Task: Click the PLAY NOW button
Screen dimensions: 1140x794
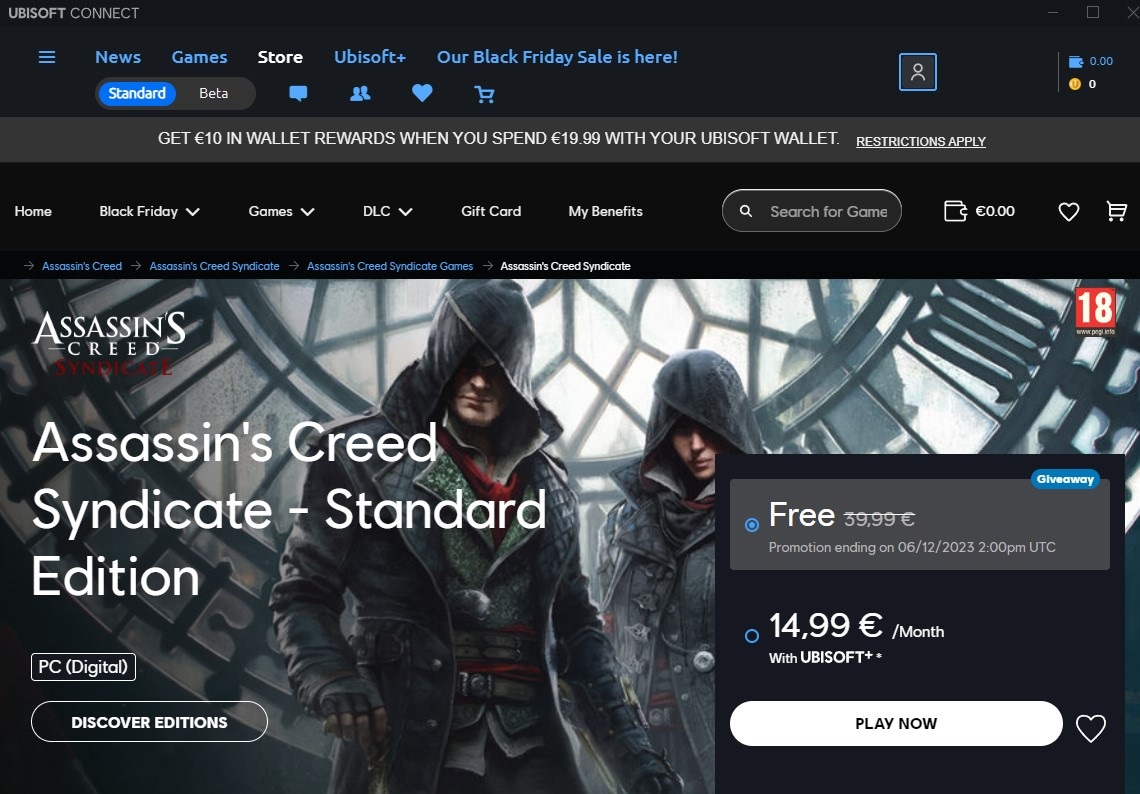Action: click(x=896, y=723)
